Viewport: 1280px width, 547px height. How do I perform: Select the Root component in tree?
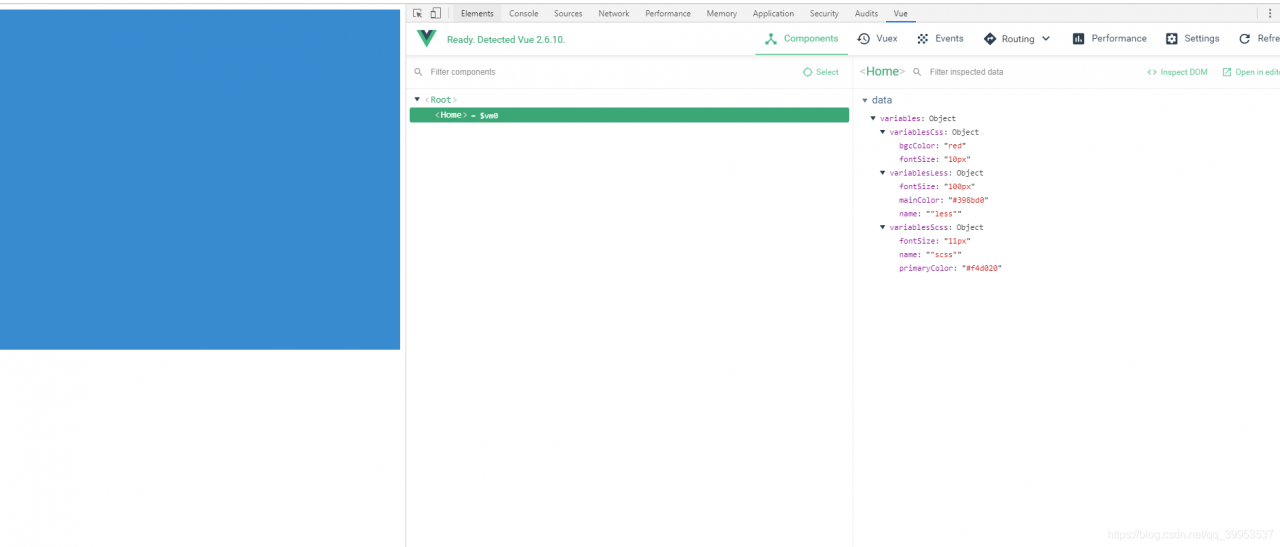pos(441,100)
